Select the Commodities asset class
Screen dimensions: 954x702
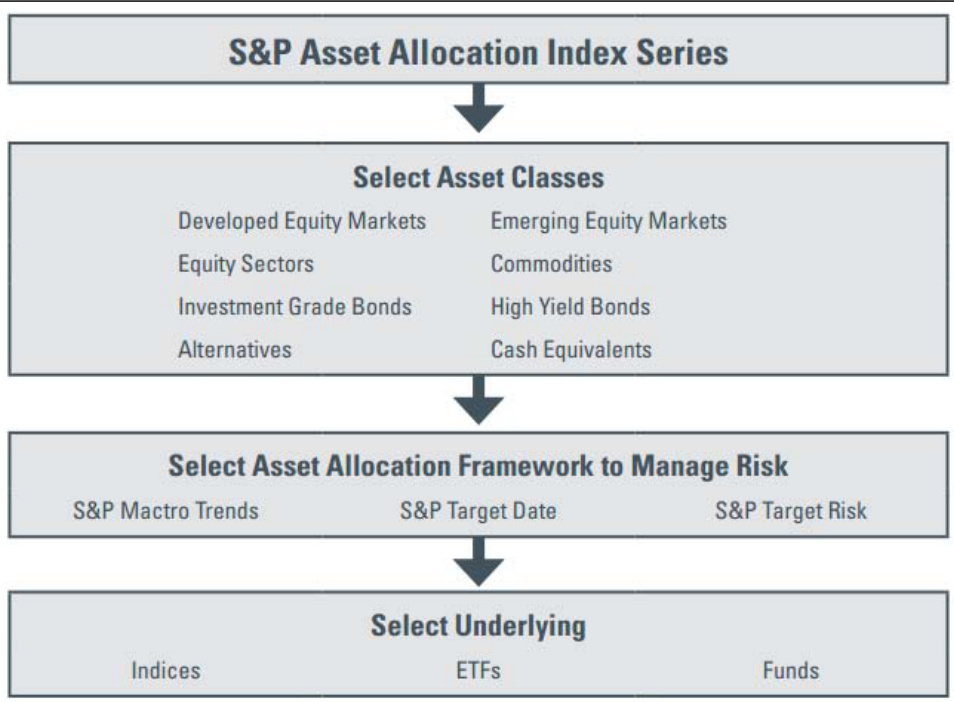(x=551, y=264)
